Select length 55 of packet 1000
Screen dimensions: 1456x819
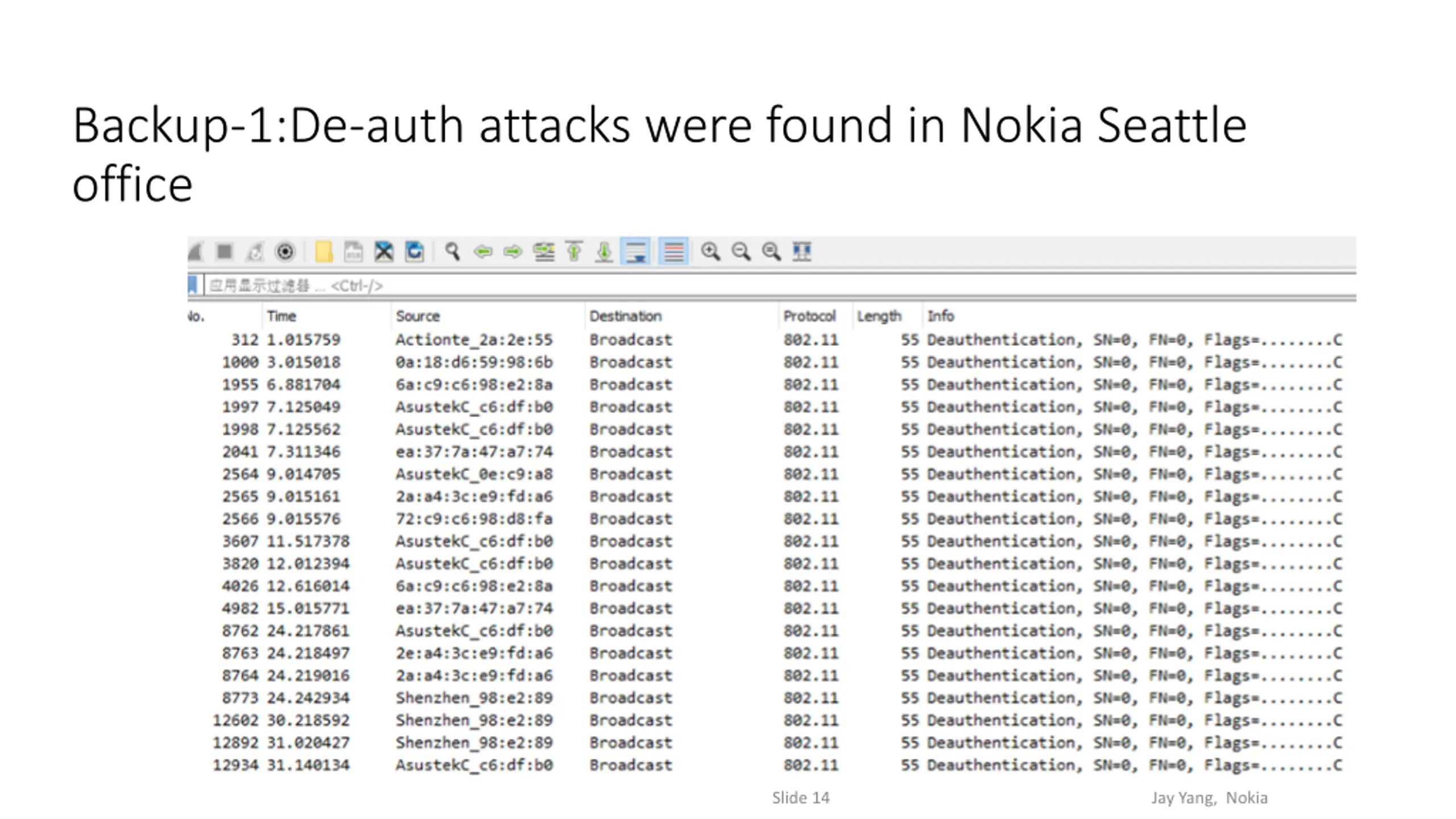(909, 362)
